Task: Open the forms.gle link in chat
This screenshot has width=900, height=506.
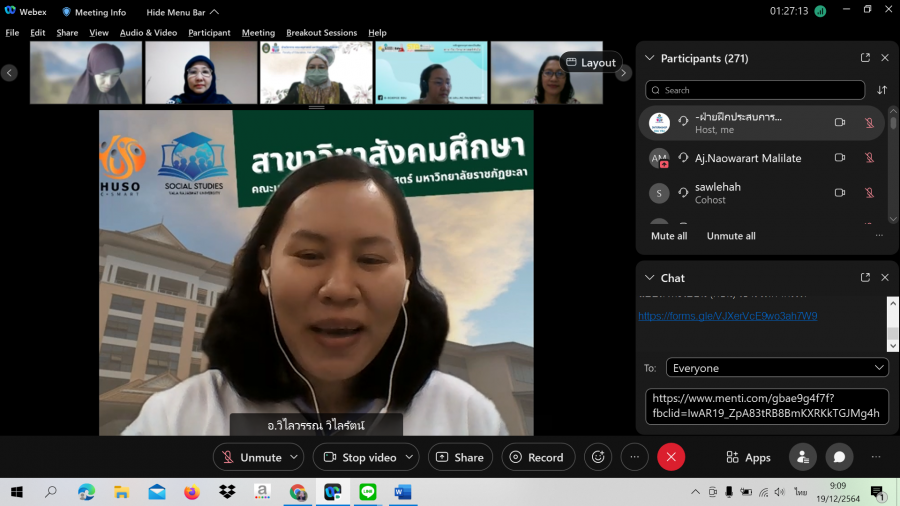Action: point(727,316)
